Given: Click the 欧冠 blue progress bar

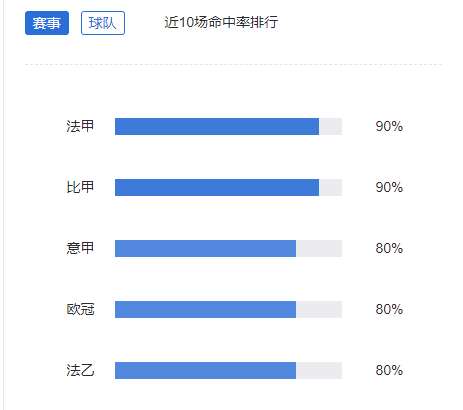Looking at the screenshot, I should point(205,309).
